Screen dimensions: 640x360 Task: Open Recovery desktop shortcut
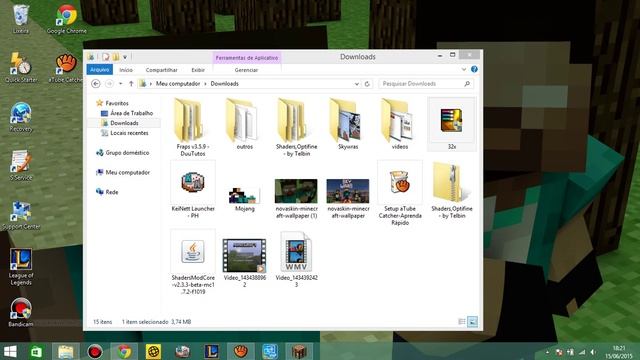coord(20,117)
